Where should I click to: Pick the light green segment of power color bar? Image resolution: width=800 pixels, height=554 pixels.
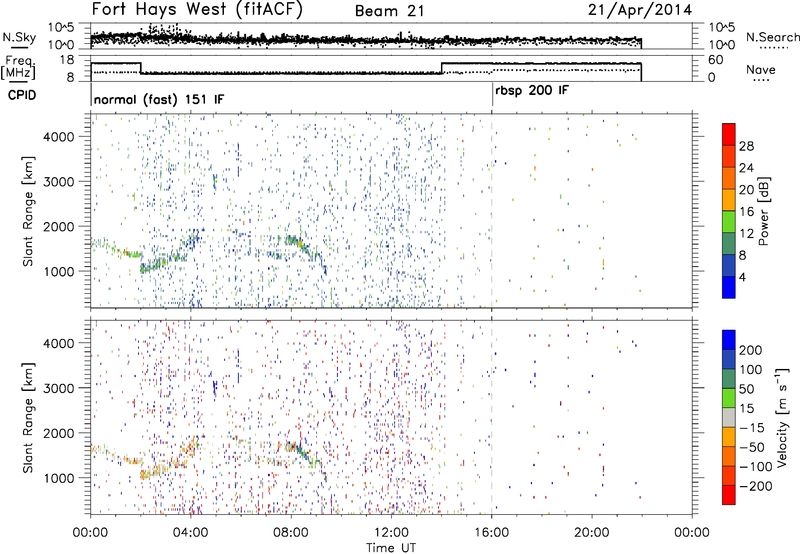coord(729,222)
